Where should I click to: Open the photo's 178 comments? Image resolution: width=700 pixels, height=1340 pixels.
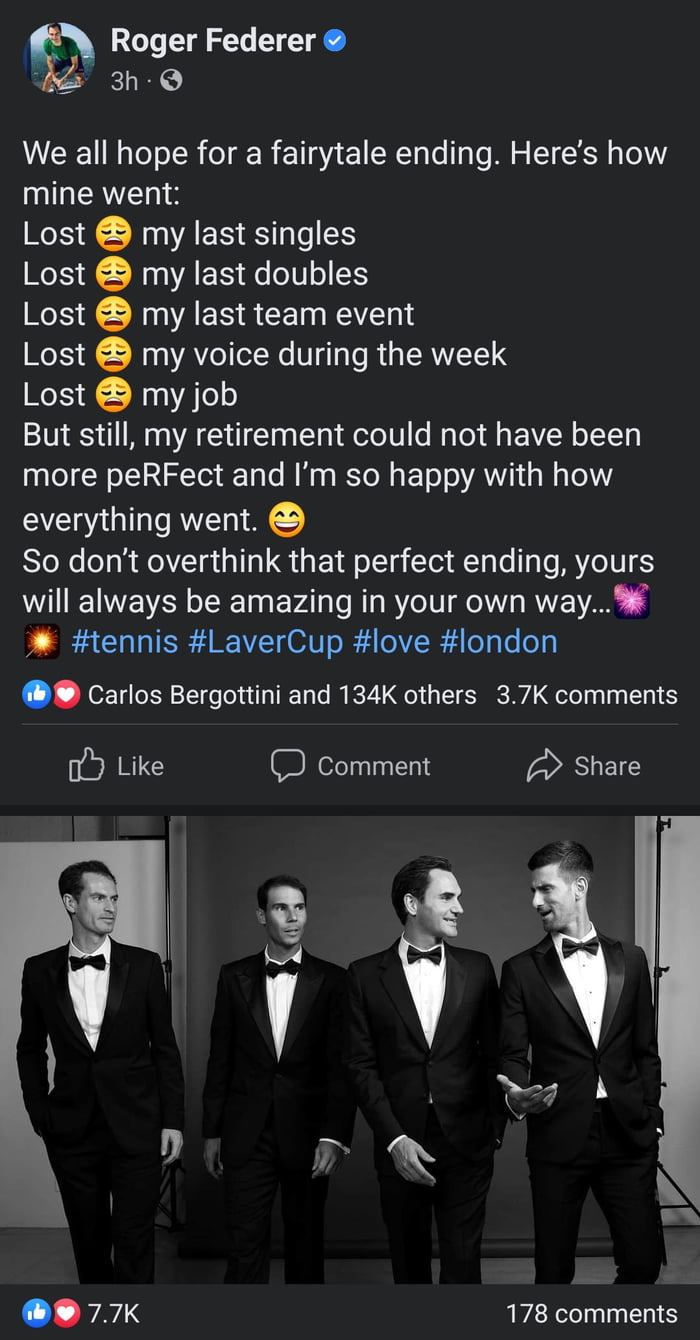(x=591, y=1313)
